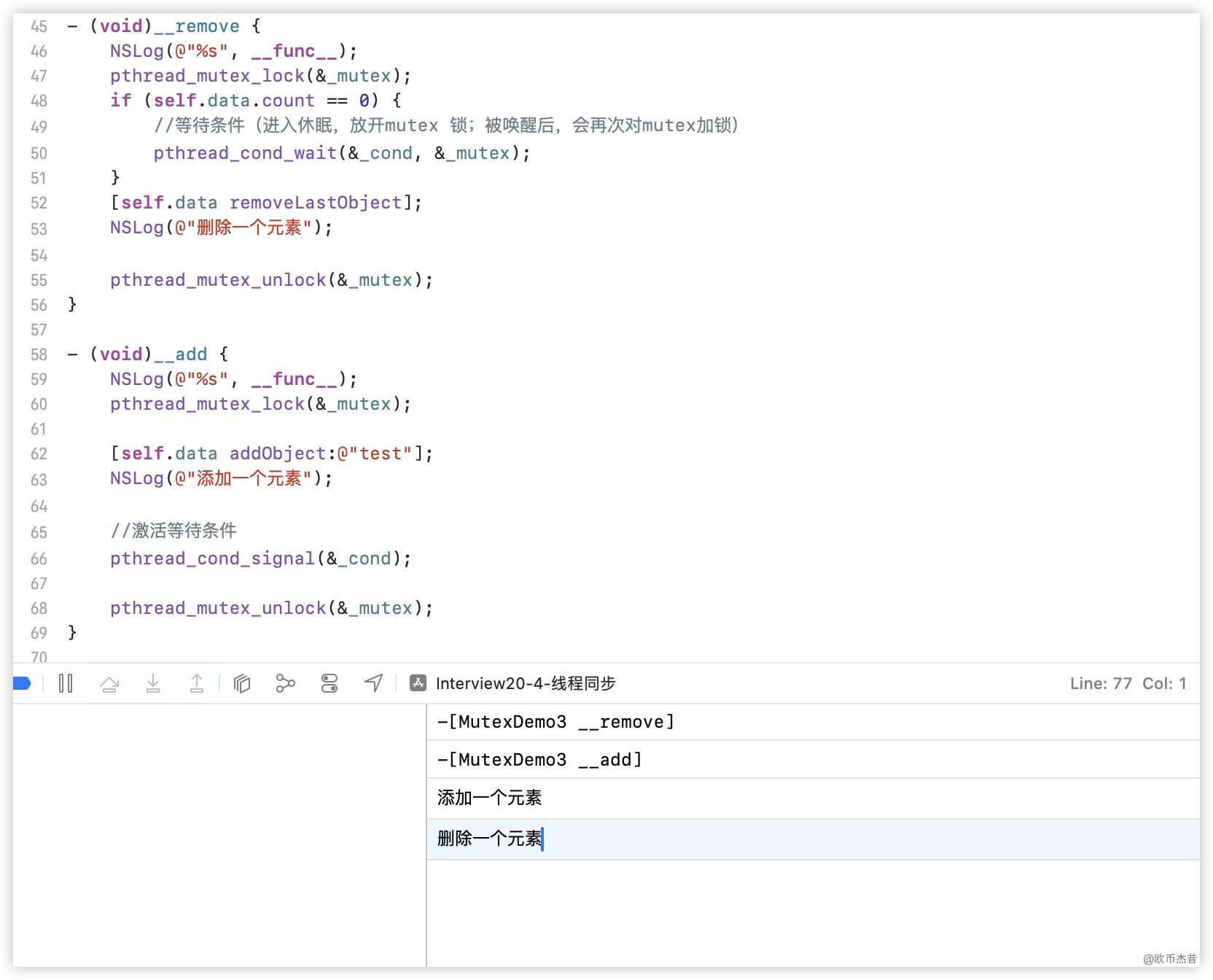Click the app process icon in debug bar

point(418,683)
